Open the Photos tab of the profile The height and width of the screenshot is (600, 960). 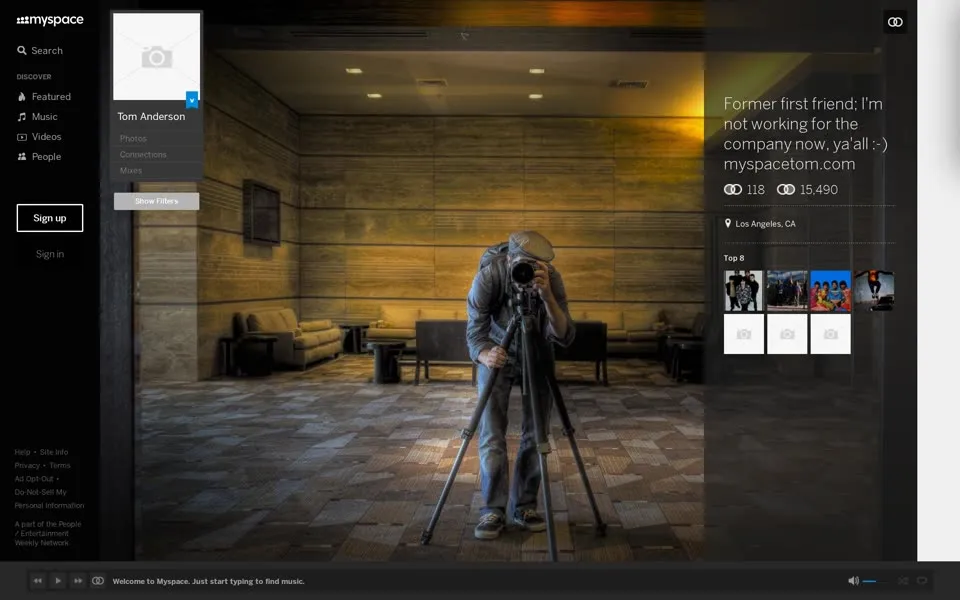[x=133, y=139]
